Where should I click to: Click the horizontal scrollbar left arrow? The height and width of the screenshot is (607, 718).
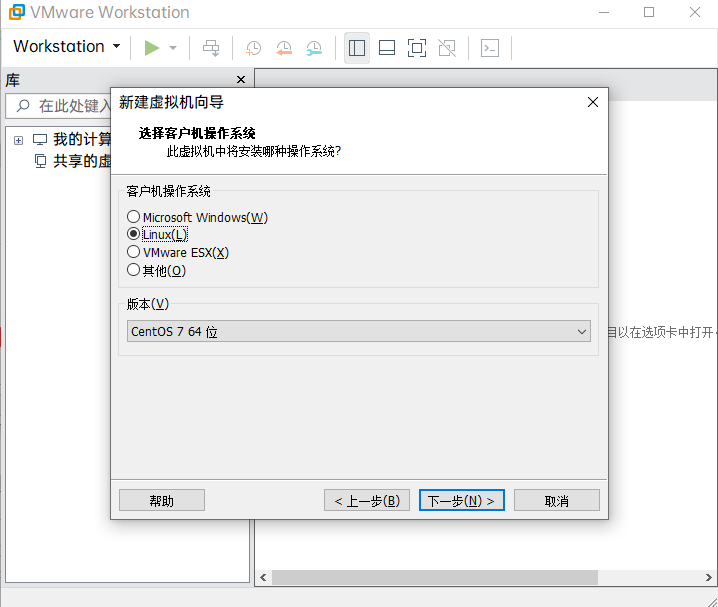(263, 577)
